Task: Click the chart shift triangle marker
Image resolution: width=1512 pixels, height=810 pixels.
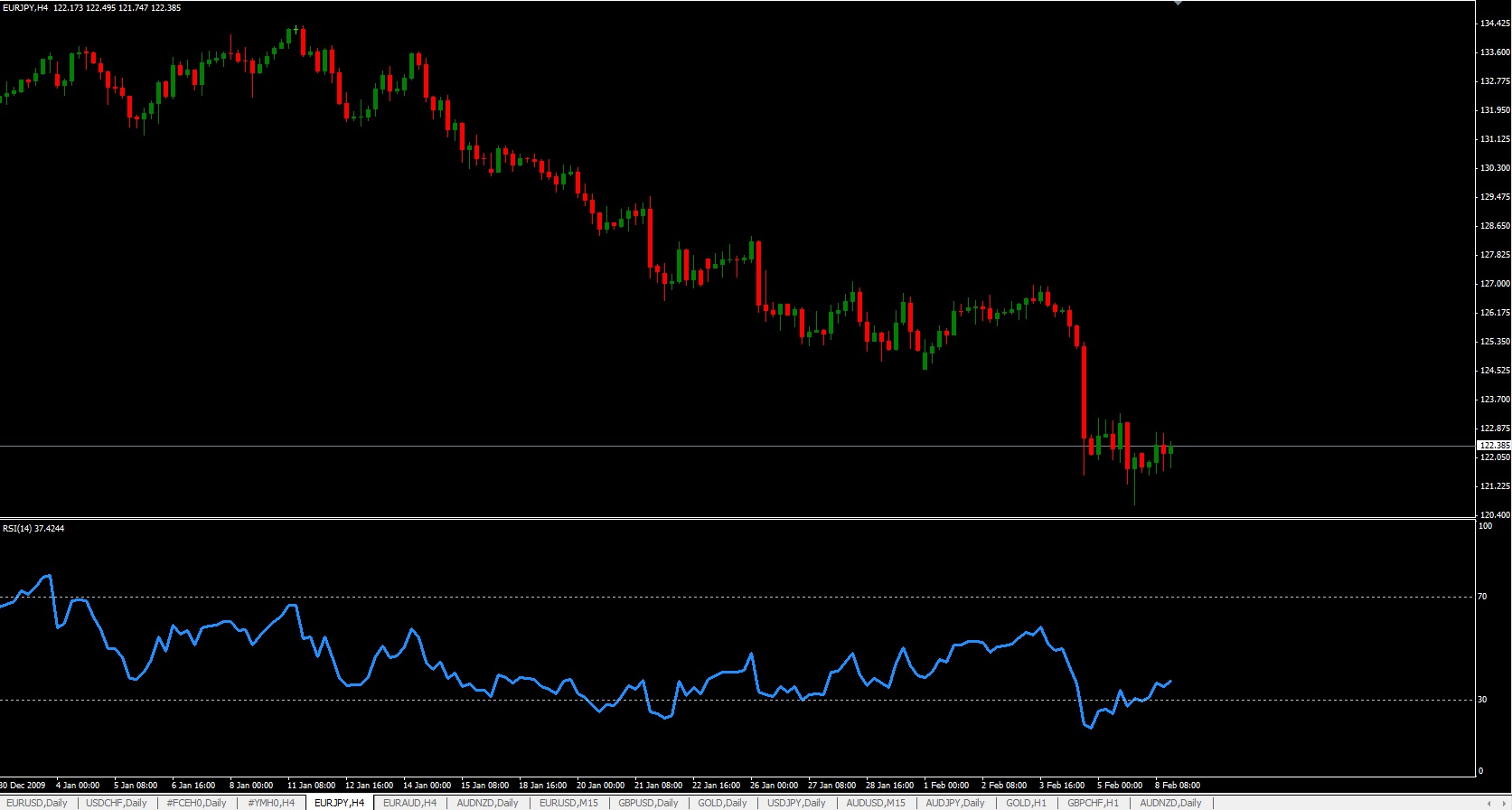Action: pos(1178,3)
